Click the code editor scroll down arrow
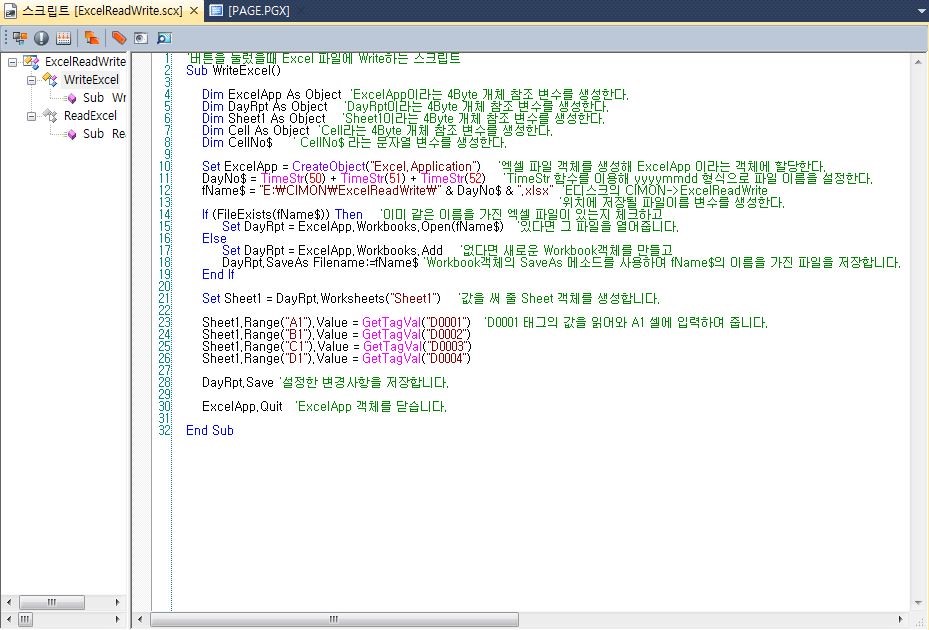929x630 pixels. 918,602
